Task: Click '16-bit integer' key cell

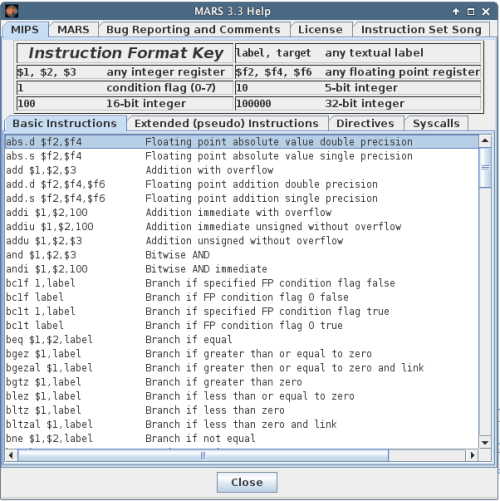Action: (x=146, y=103)
